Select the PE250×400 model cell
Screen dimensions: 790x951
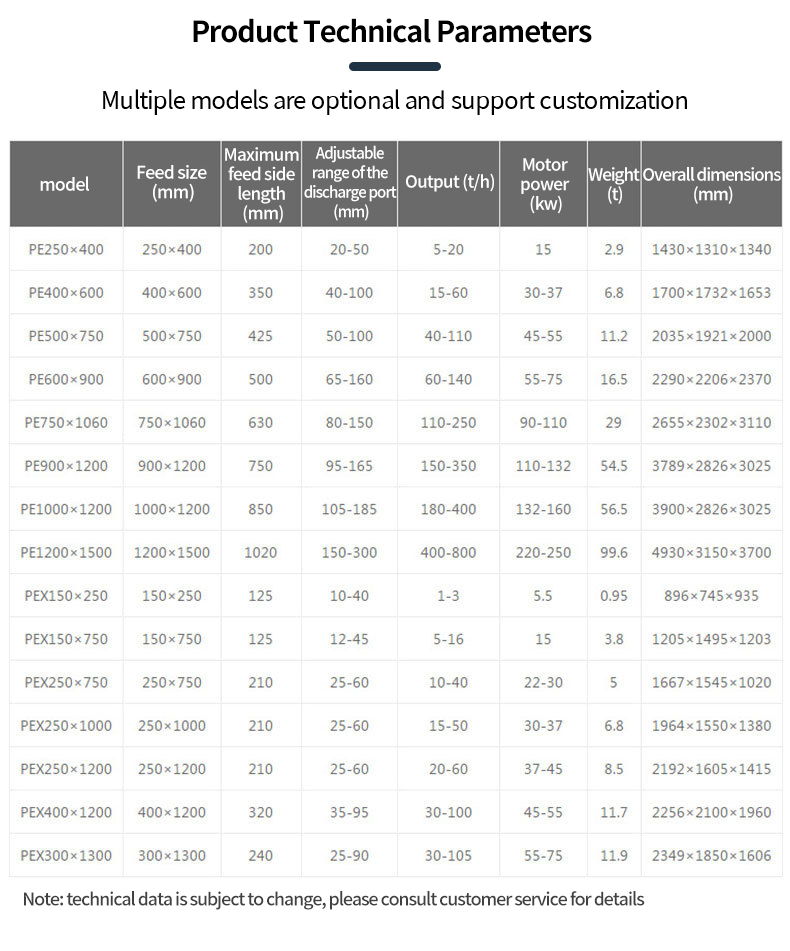tap(66, 249)
